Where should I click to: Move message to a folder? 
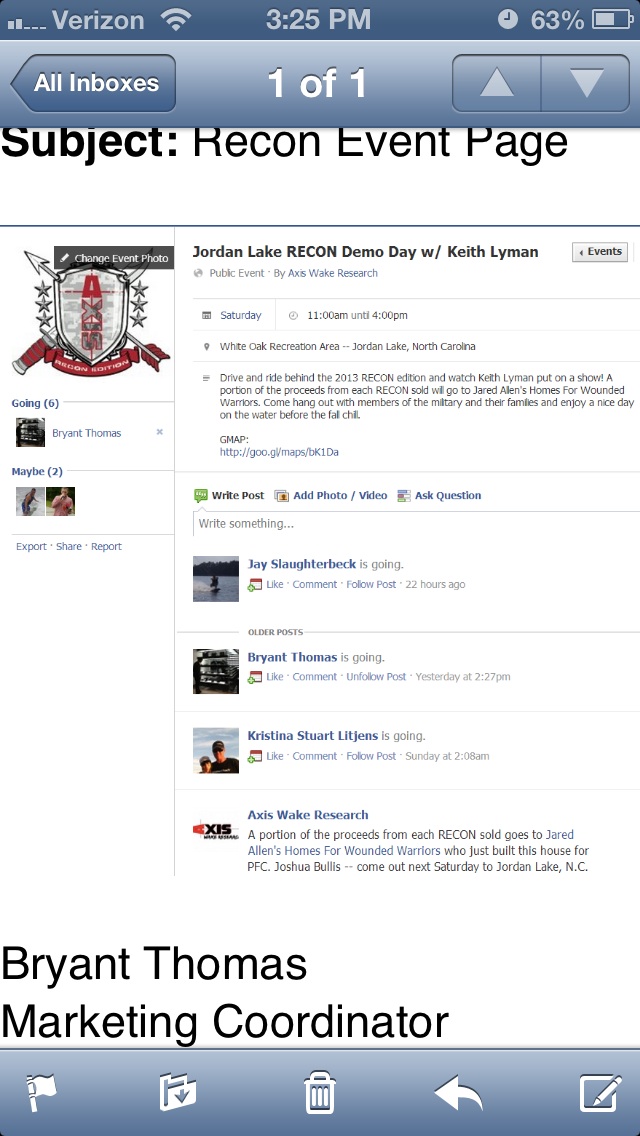pos(178,1093)
